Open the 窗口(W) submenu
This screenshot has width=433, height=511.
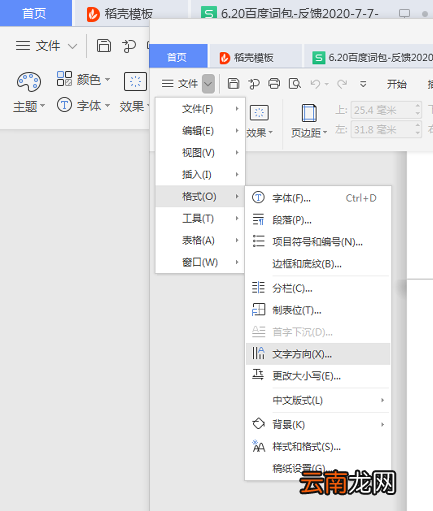pos(200,262)
